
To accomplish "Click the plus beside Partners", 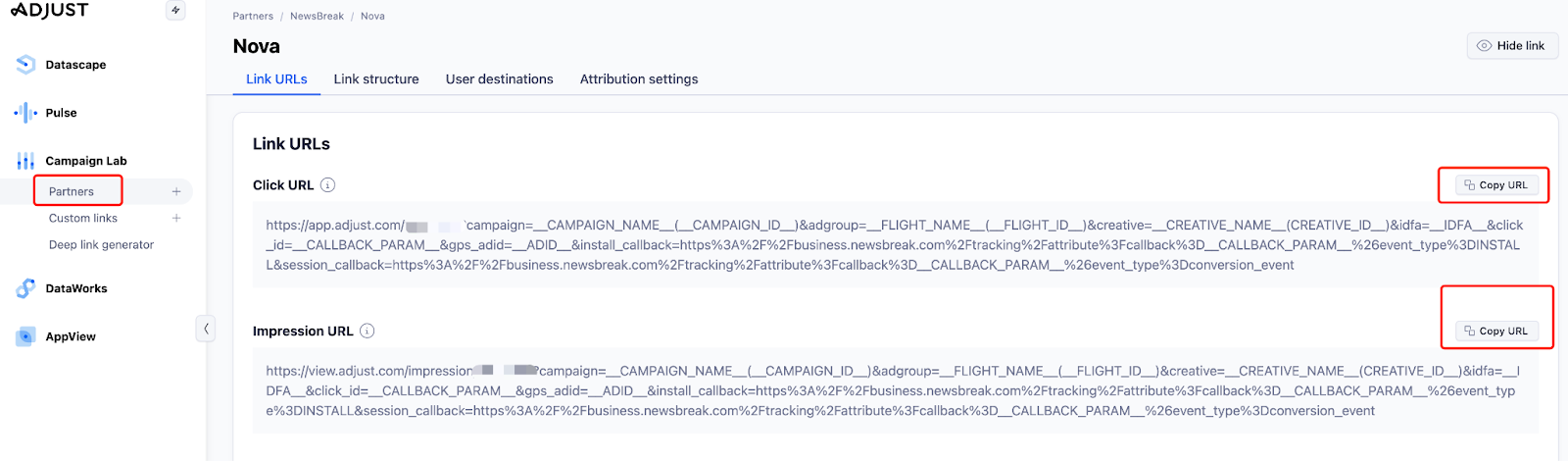I will tap(176, 192).
